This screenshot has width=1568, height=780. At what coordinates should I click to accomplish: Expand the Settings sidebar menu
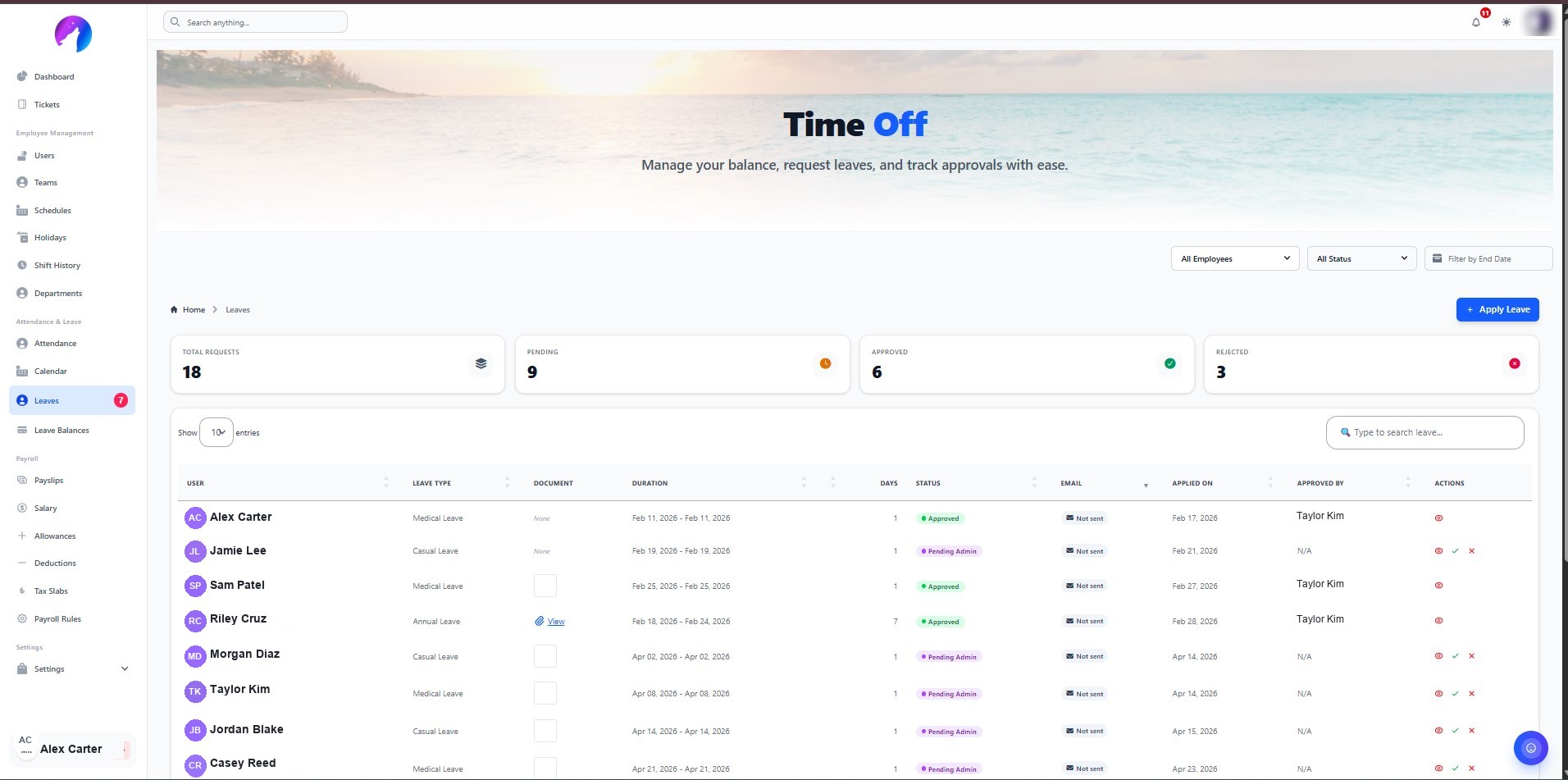click(x=73, y=669)
